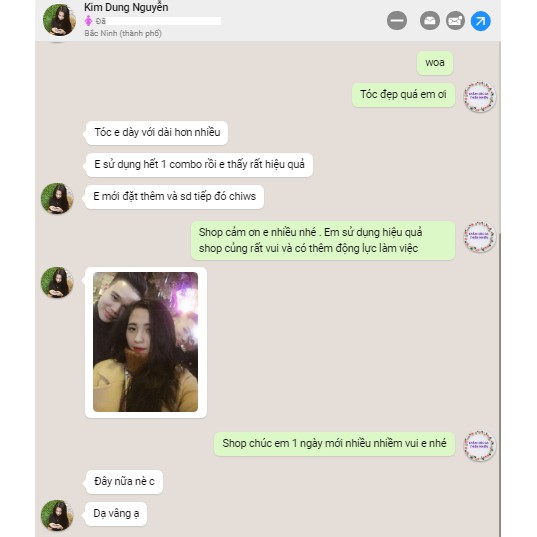Click customer avatar beside 'Dạ vâng ạ'
Image resolution: width=537 pixels, height=537 pixels.
point(57,515)
